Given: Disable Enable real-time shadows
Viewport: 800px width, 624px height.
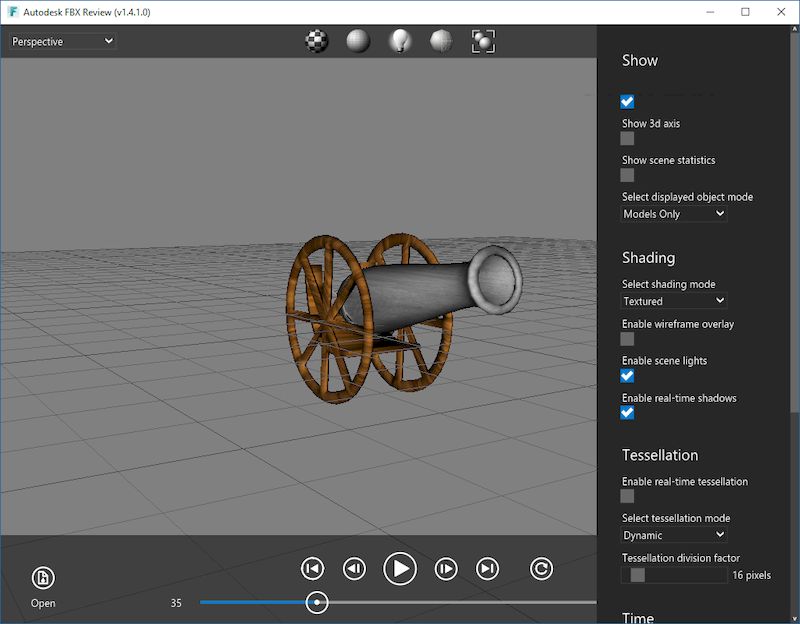Looking at the screenshot, I should click(x=627, y=412).
